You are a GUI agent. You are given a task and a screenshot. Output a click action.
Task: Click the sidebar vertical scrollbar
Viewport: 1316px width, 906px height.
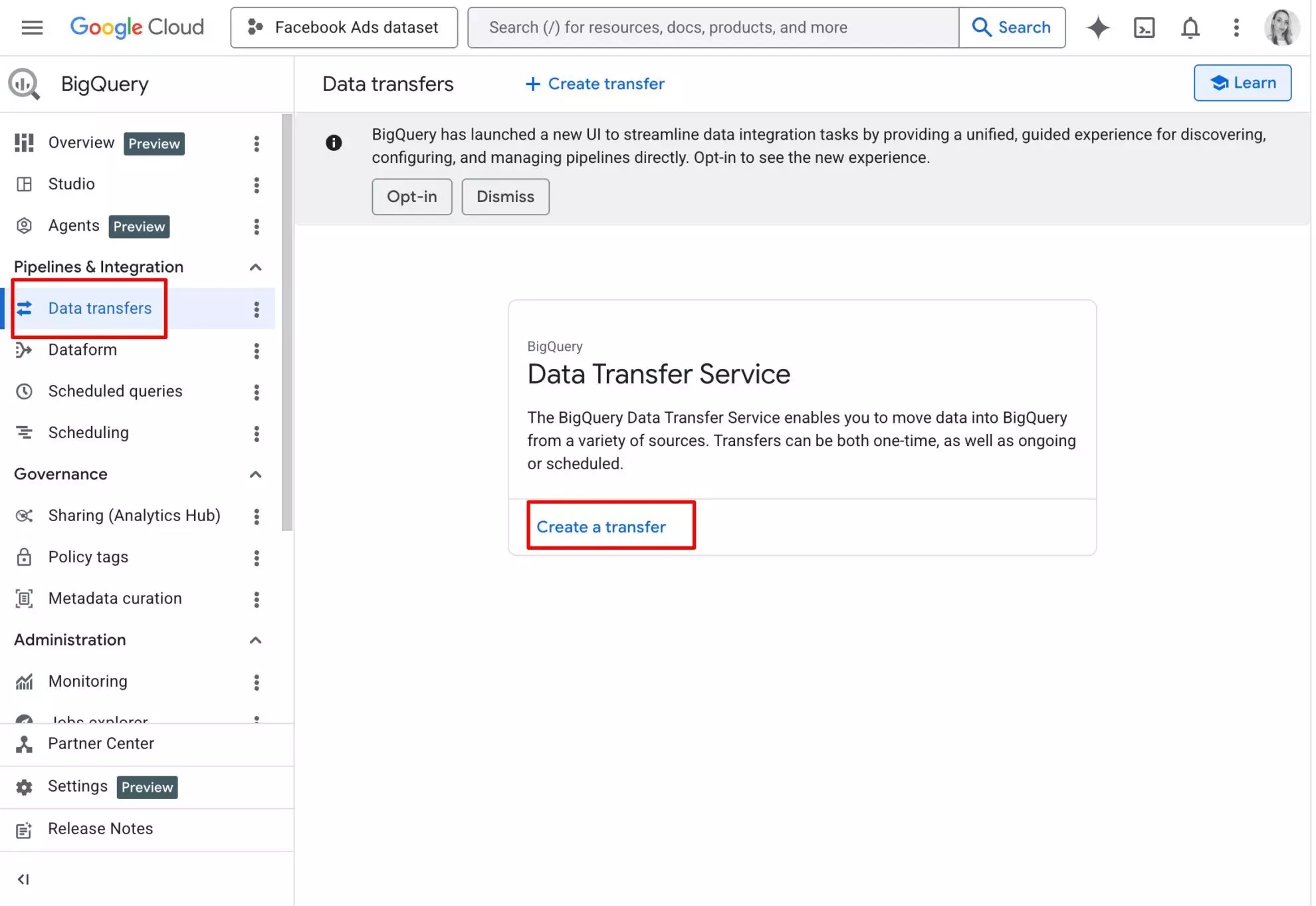pyautogui.click(x=287, y=323)
